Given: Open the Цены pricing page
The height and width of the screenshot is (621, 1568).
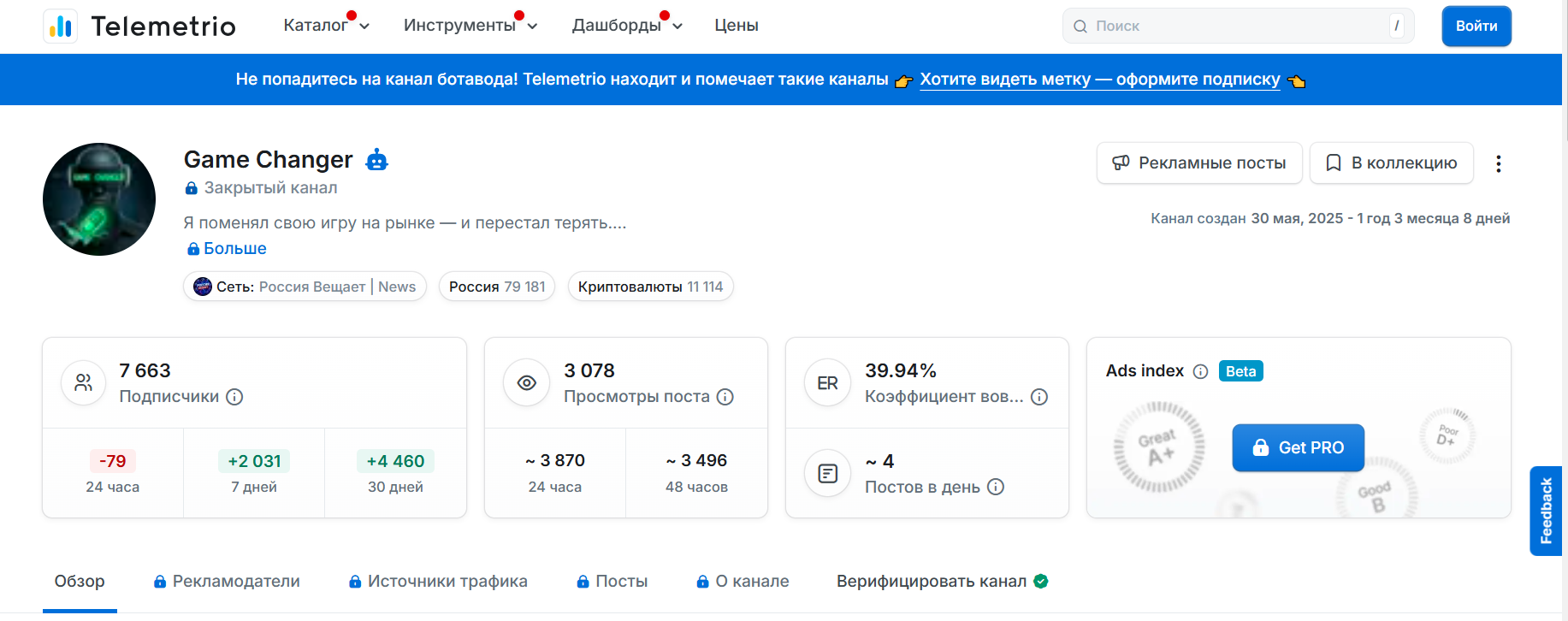Looking at the screenshot, I should tap(737, 26).
